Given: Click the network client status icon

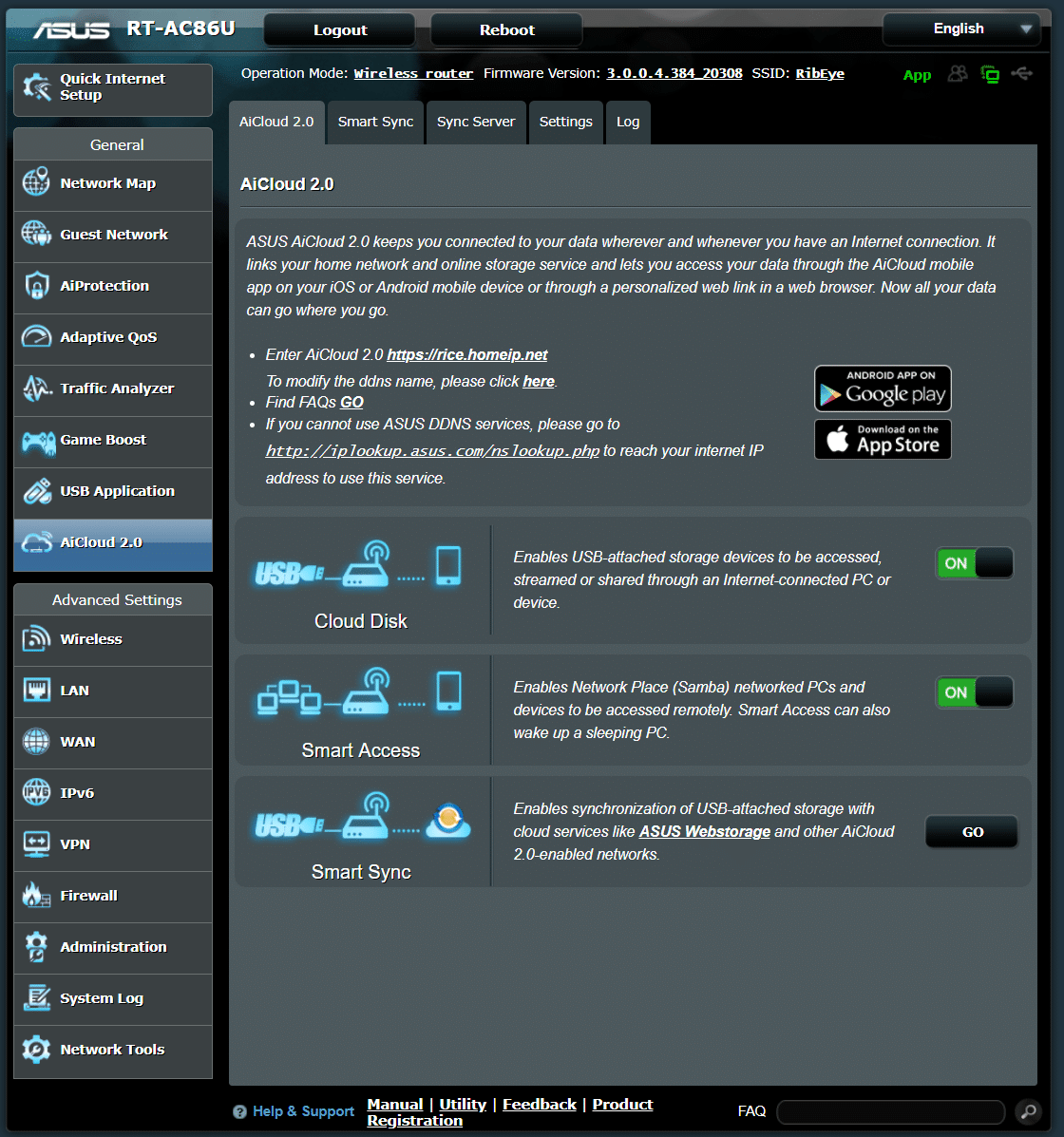Looking at the screenshot, I should tap(990, 74).
